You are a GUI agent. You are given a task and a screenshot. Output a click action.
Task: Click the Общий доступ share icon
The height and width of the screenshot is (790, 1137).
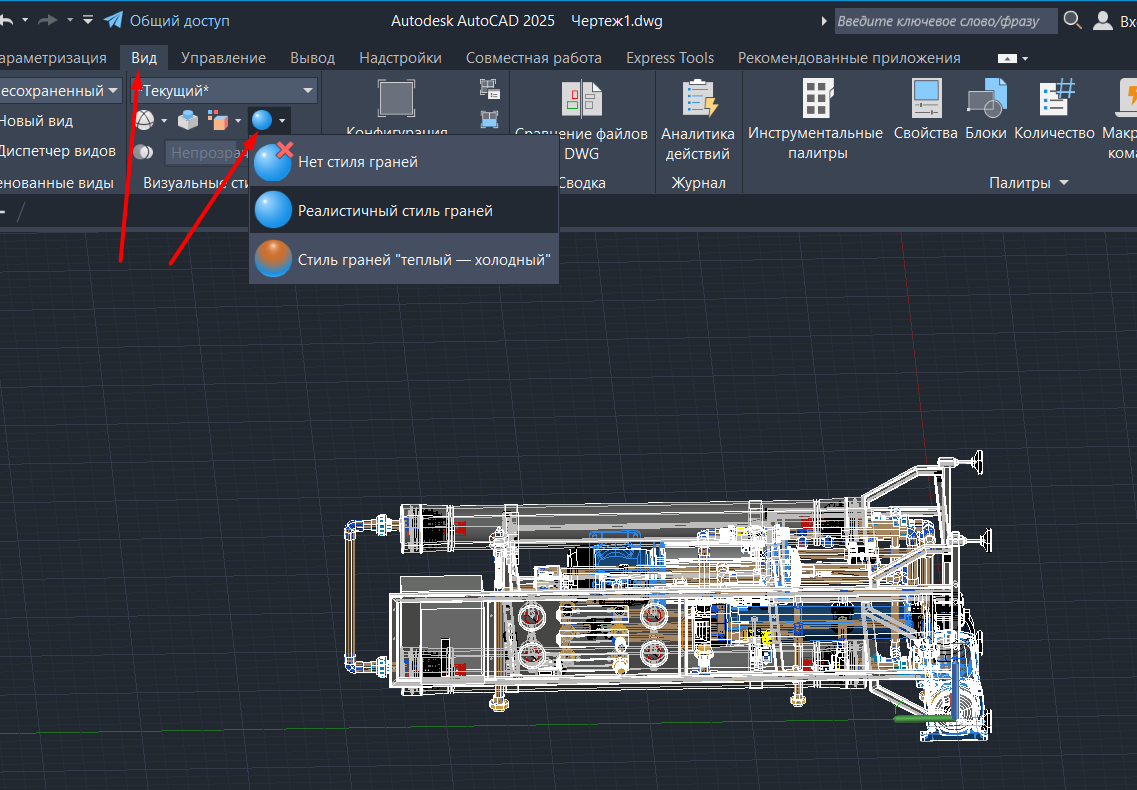tap(114, 20)
